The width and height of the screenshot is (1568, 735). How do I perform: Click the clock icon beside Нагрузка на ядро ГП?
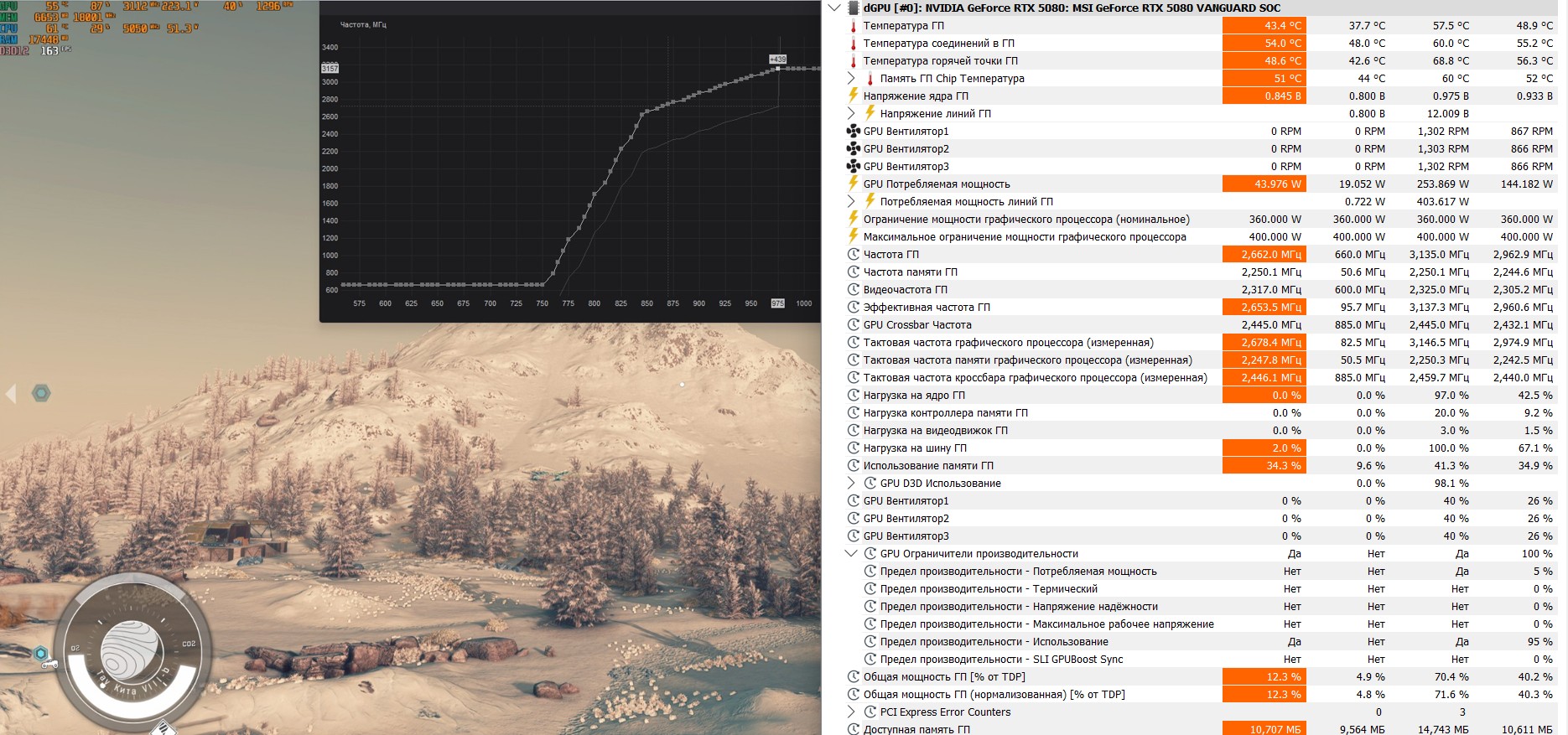854,396
